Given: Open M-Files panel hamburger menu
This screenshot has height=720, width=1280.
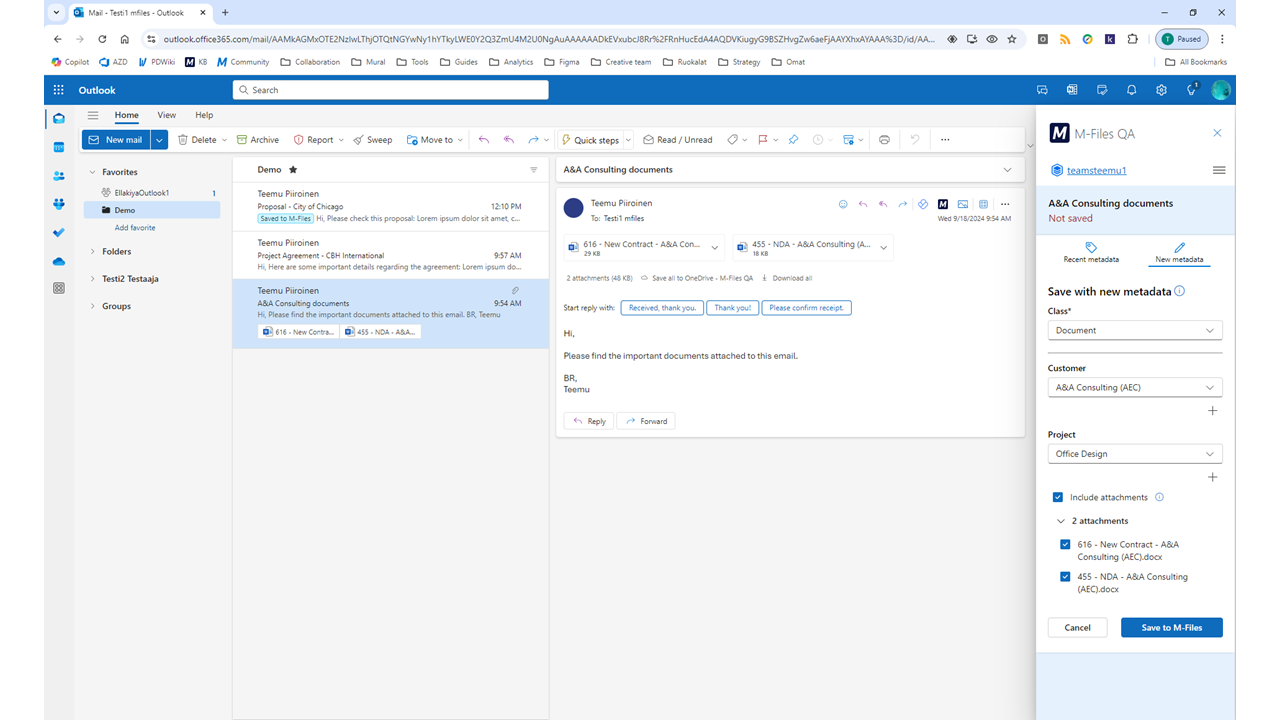Looking at the screenshot, I should click(1219, 170).
